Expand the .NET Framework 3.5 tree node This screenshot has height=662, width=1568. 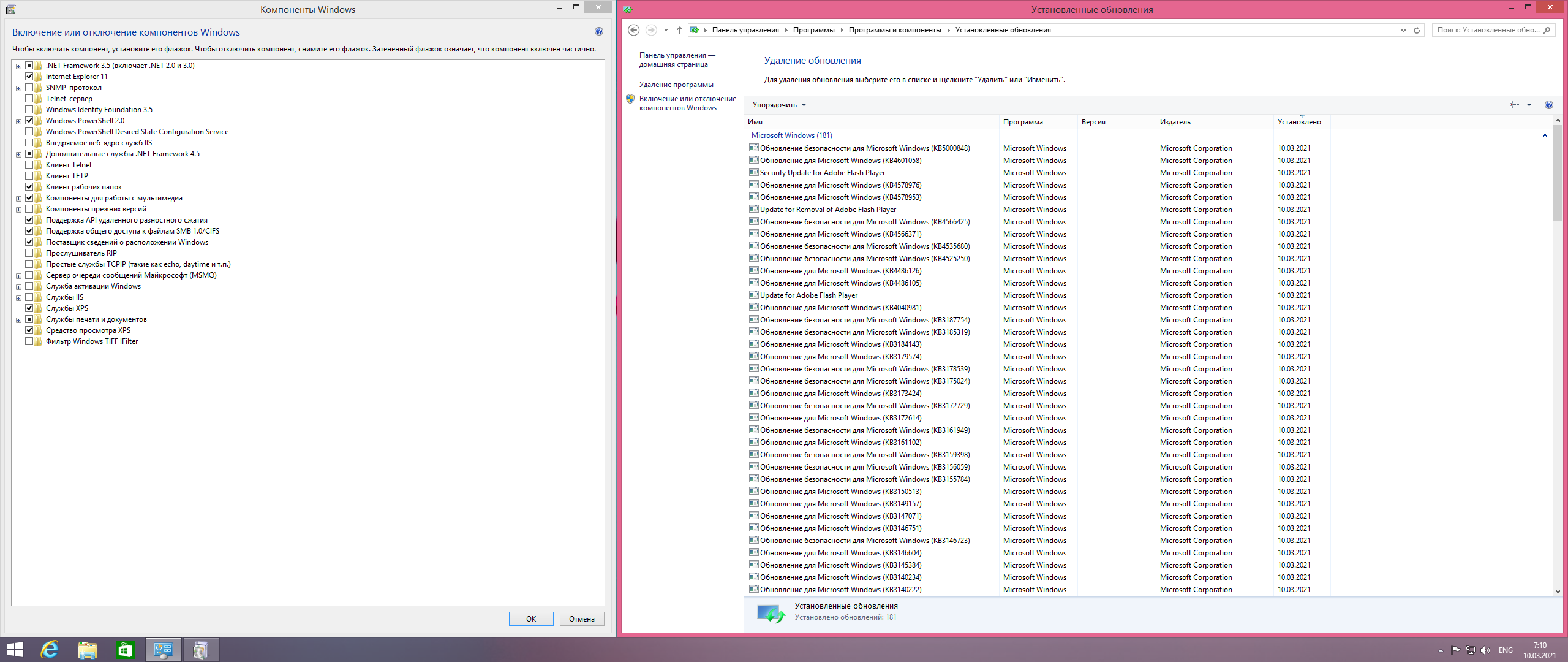pos(18,66)
